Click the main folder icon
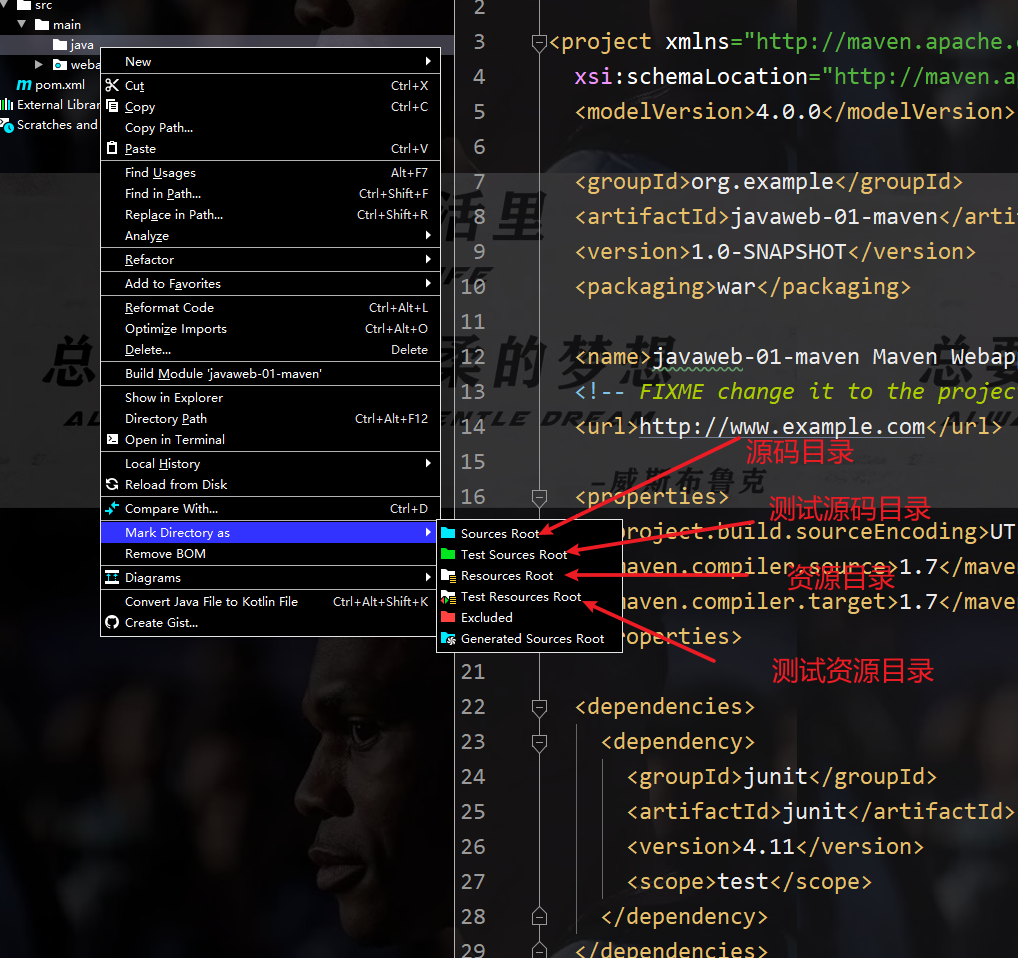 [42, 25]
